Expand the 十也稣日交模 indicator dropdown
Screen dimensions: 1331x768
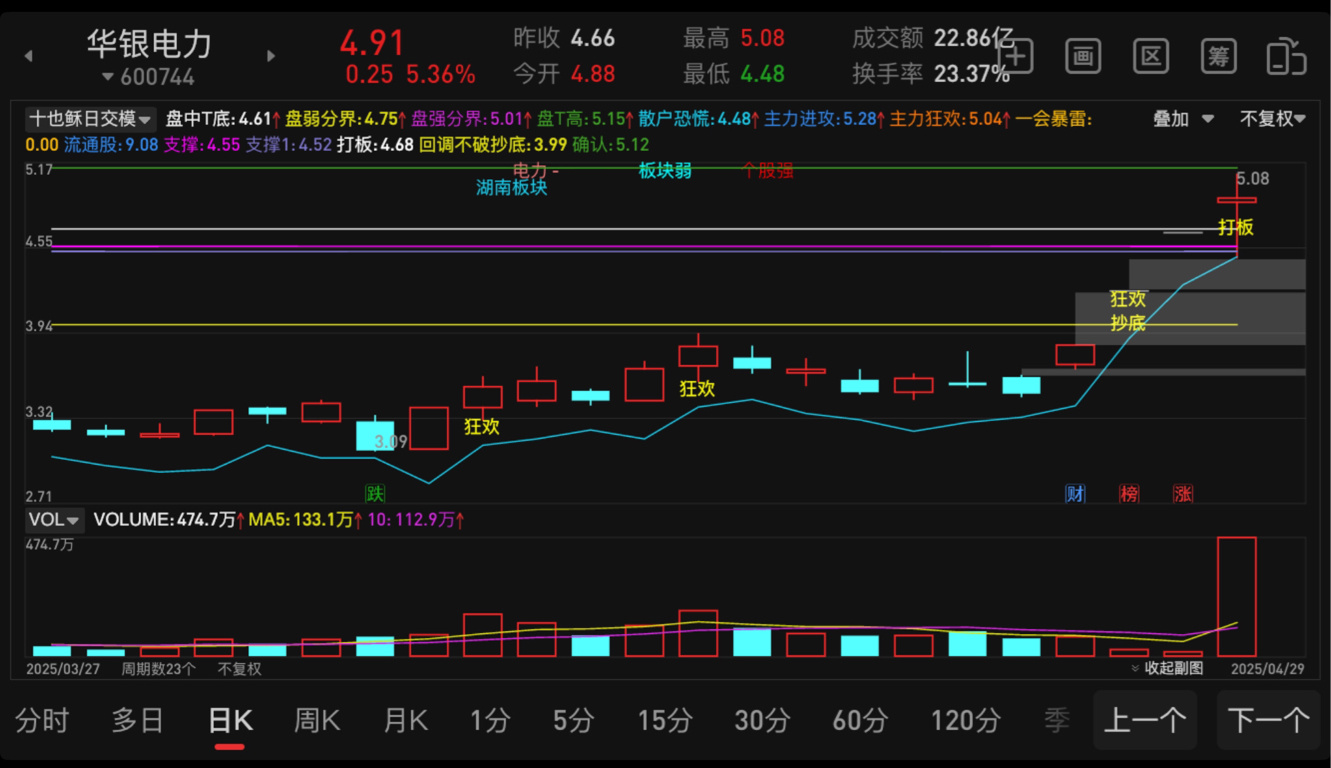coord(90,119)
